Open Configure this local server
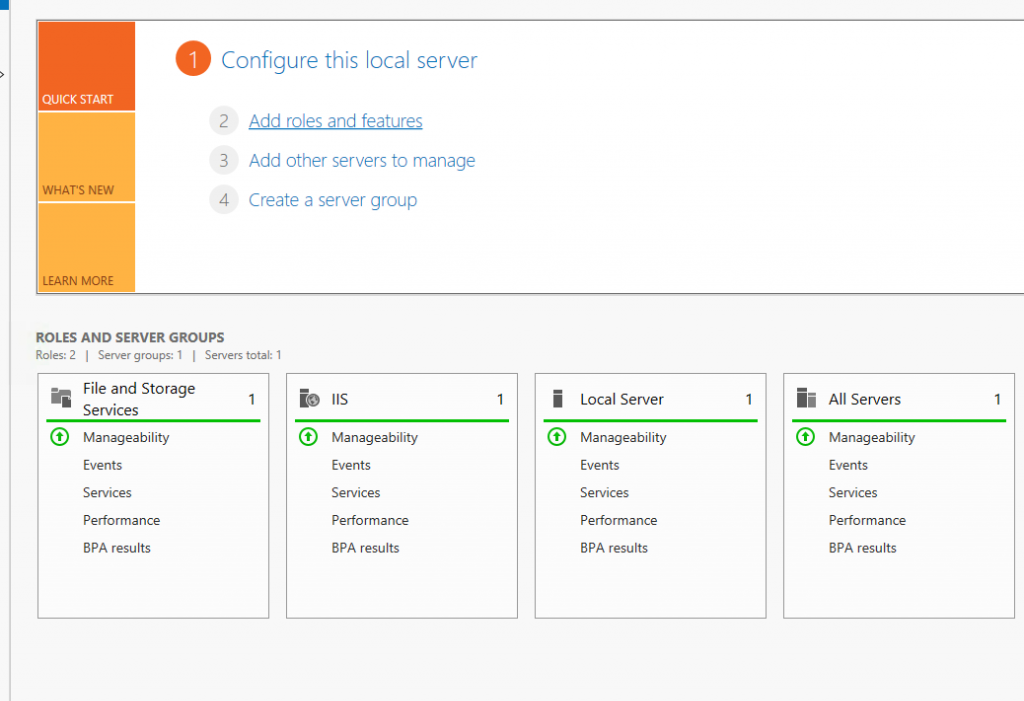Image resolution: width=1024 pixels, height=701 pixels. (349, 60)
